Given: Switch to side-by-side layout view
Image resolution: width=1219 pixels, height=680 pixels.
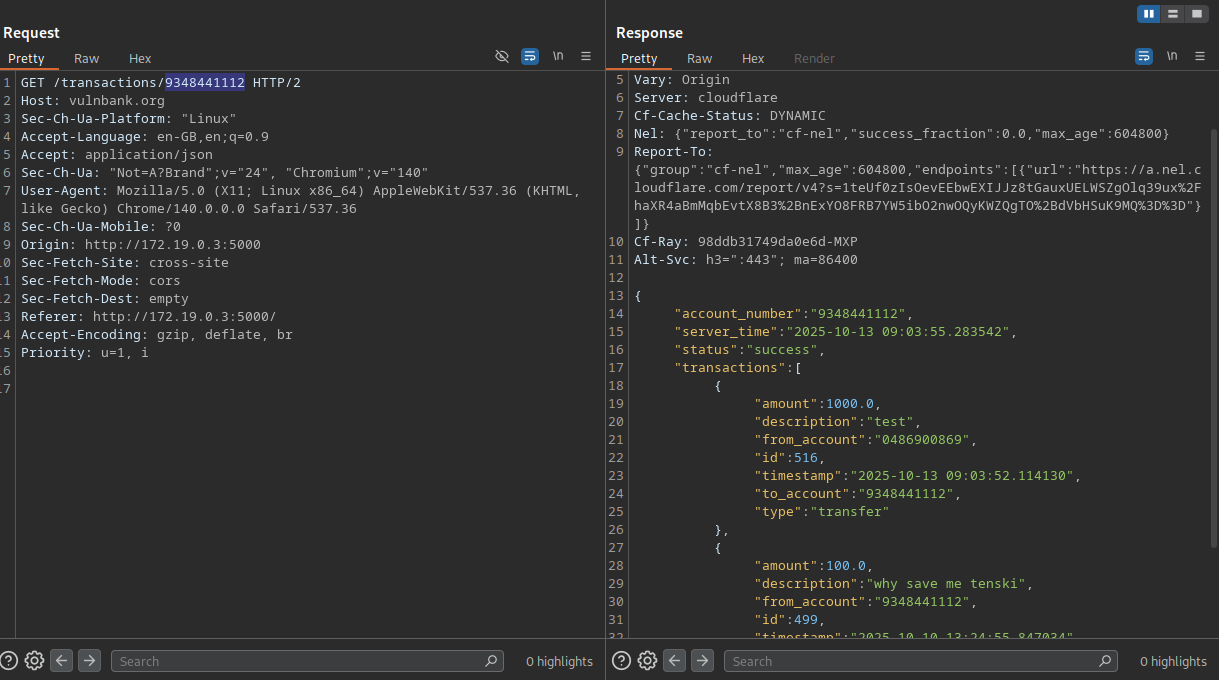Looking at the screenshot, I should [1148, 14].
